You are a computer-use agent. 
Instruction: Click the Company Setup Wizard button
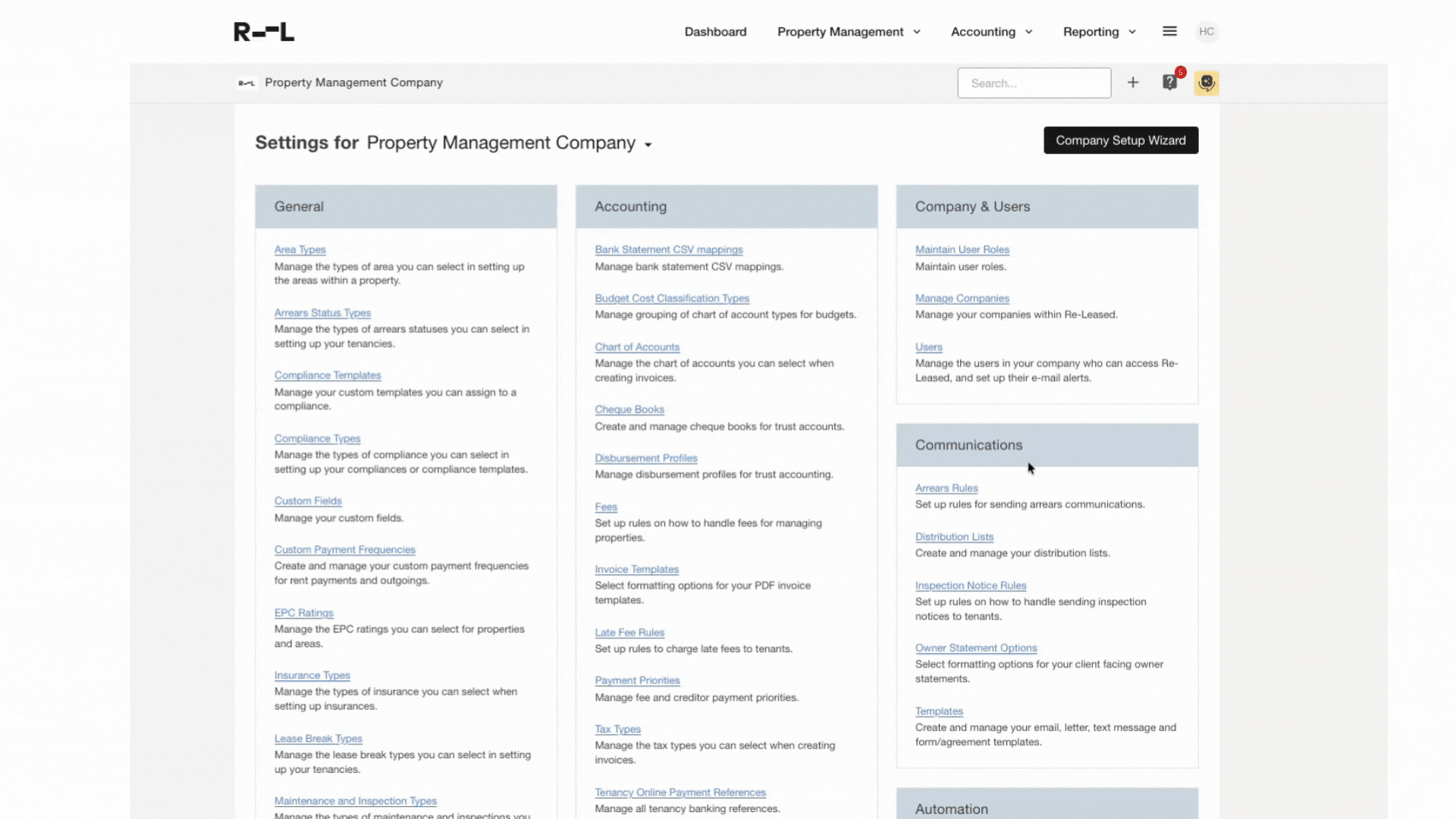pos(1120,140)
